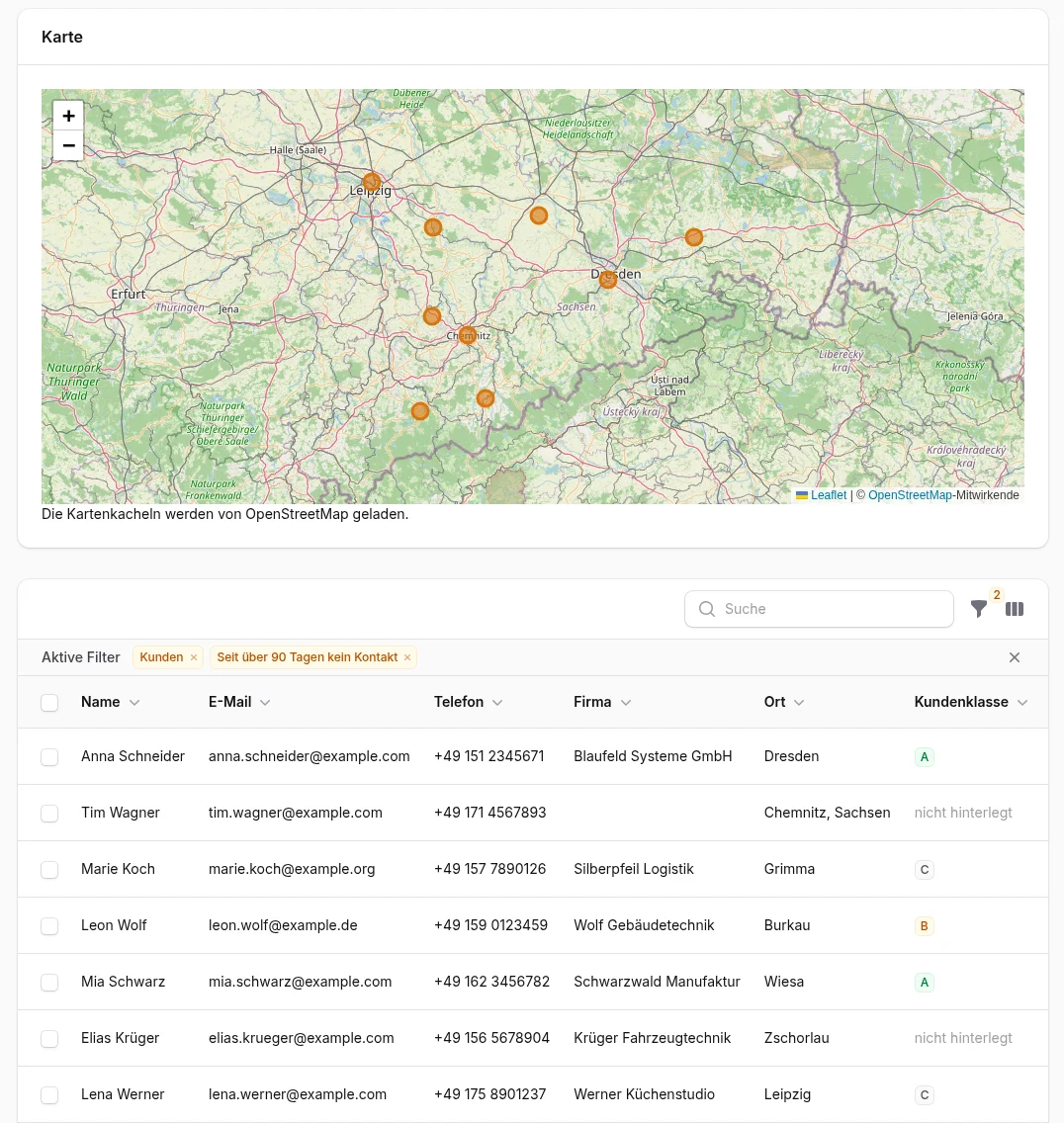Viewport: 1064px width, 1123px height.
Task: Click the Krüger Fahrzeugtechnik cell
Action: [x=652, y=1039]
